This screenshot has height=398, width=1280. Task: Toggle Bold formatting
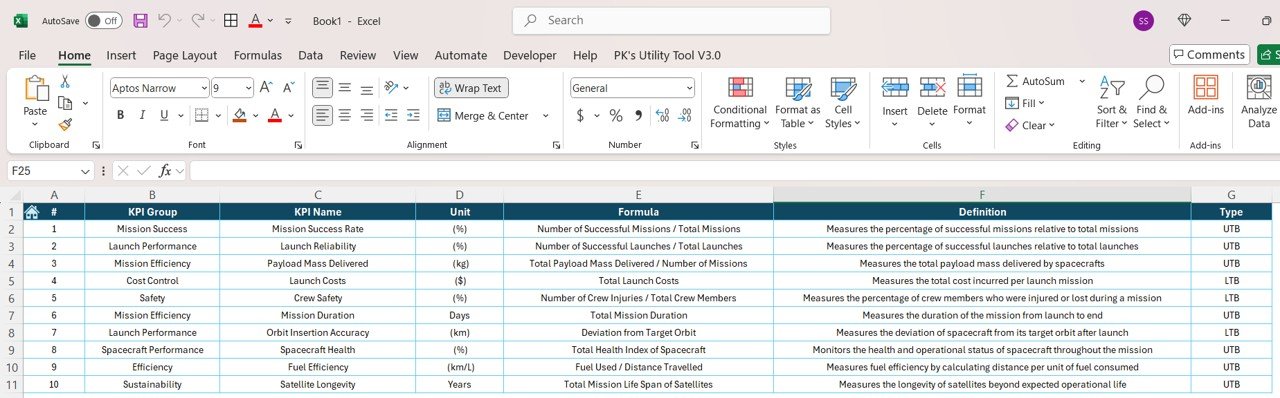120,115
